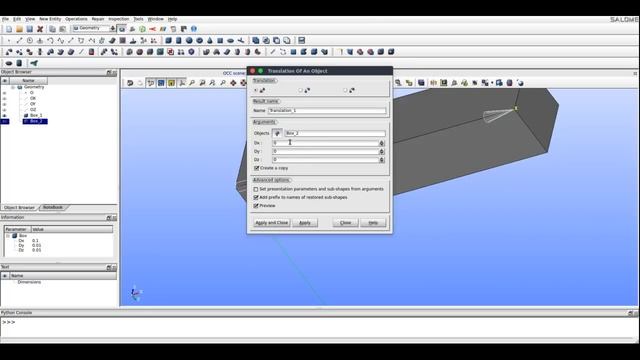The height and width of the screenshot is (360, 640).
Task: Click the Create Torus primitive icon
Action: click(x=200, y=40)
